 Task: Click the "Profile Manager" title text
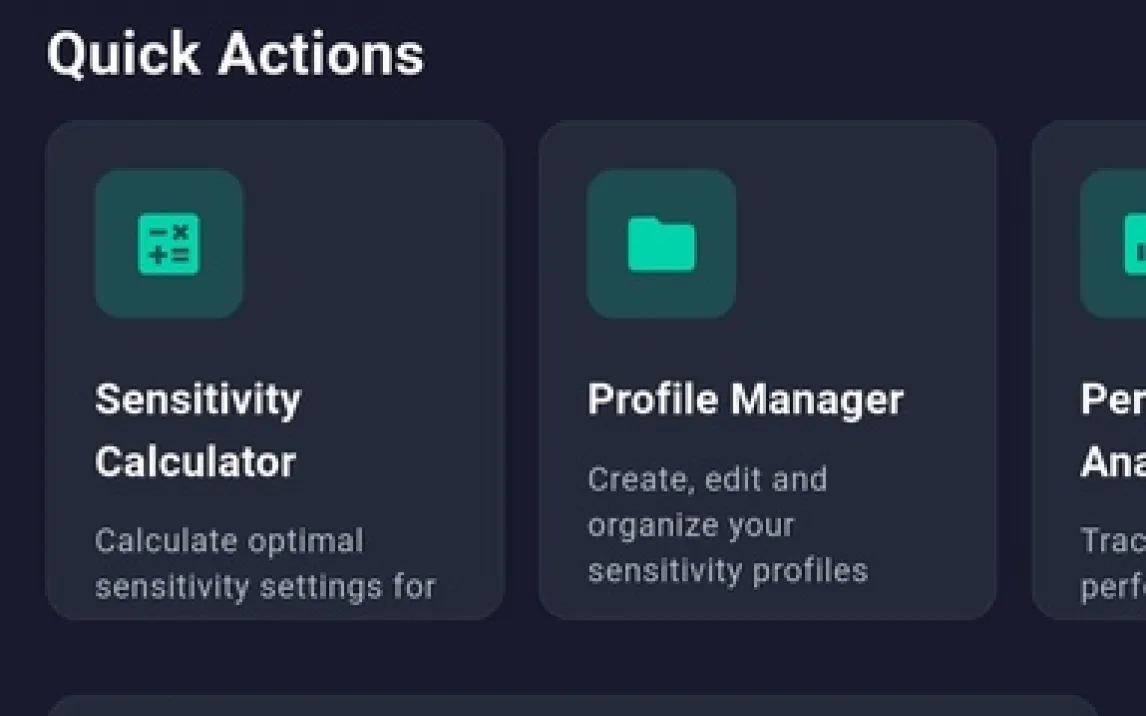745,400
